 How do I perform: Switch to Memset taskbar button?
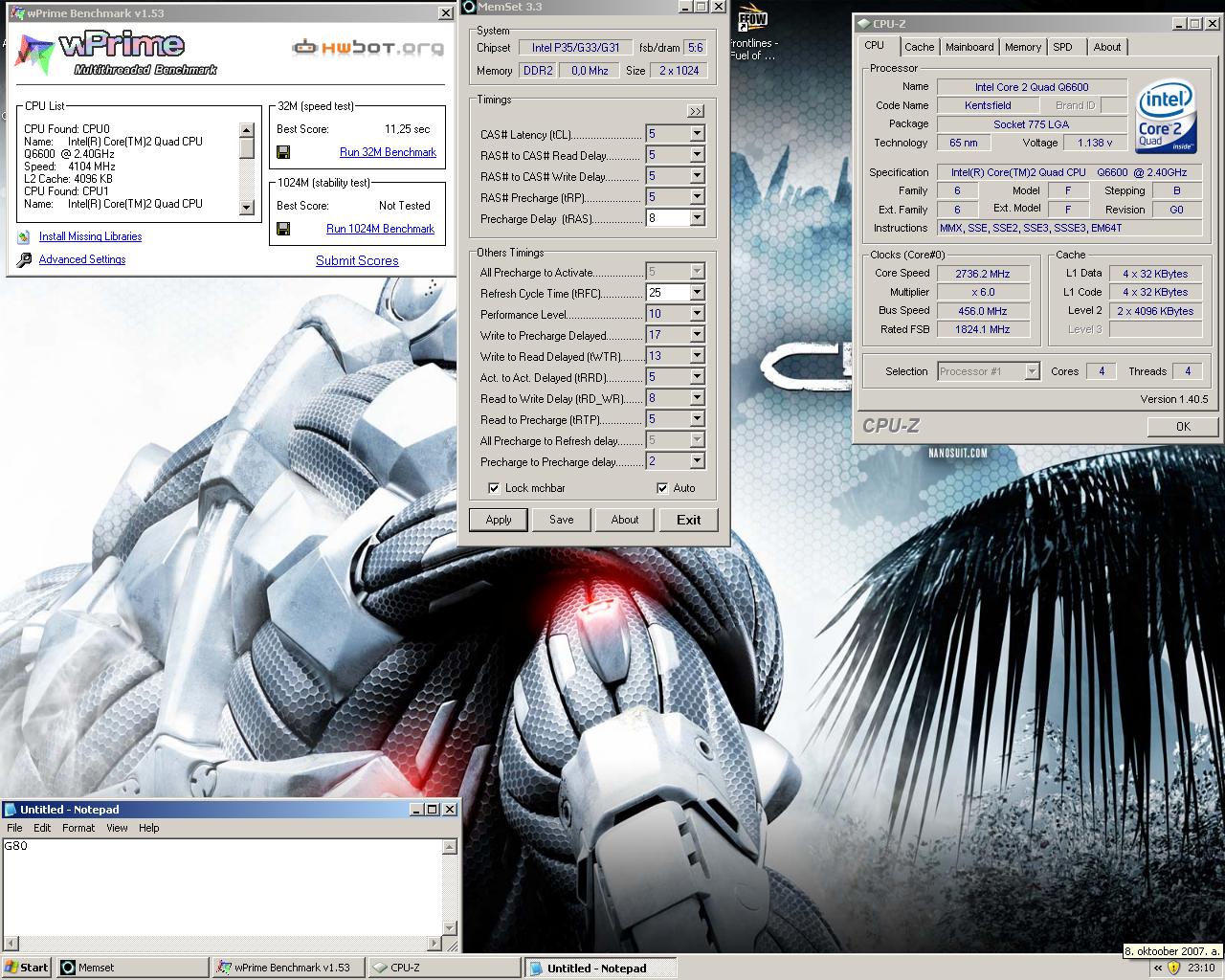point(132,968)
